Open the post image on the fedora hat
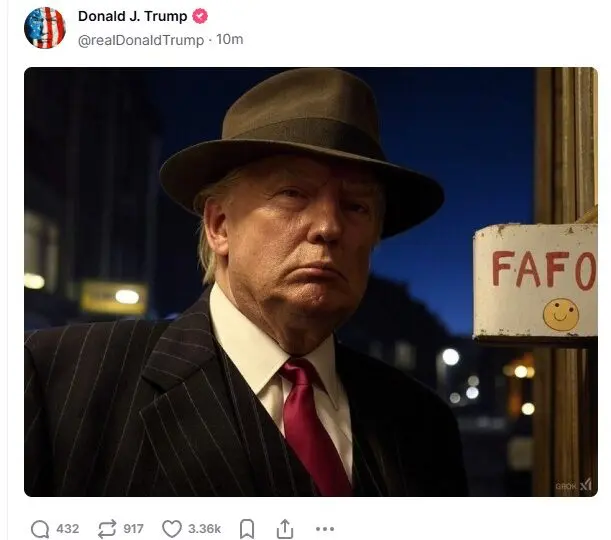Image resolution: width=611 pixels, height=540 pixels. (x=302, y=152)
